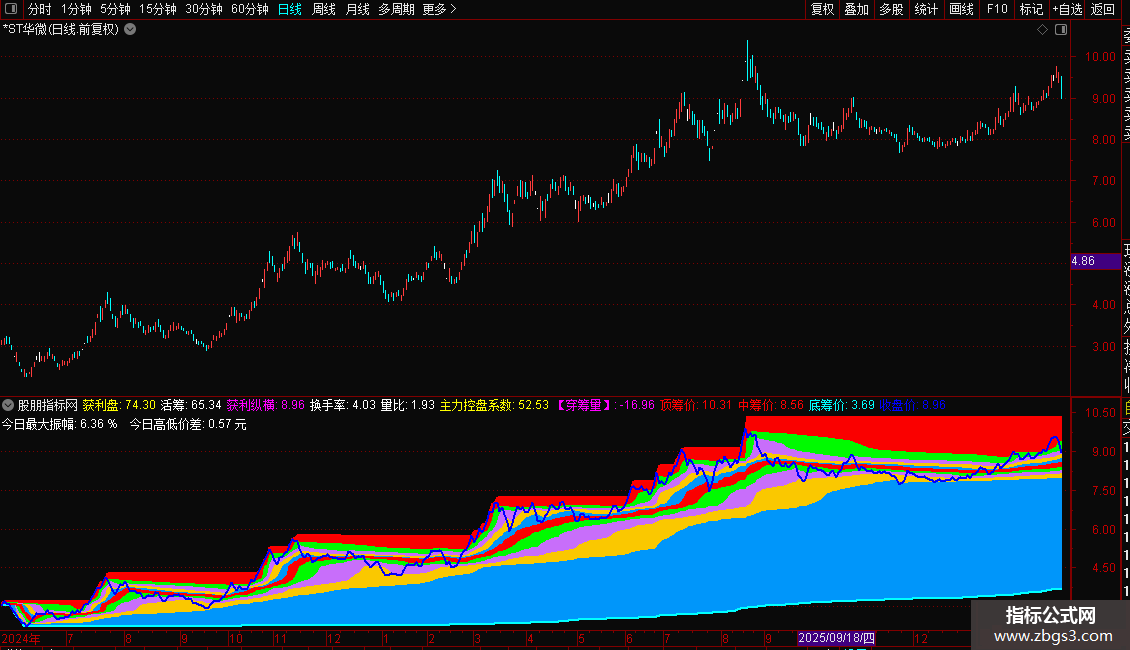
Task: Click the 今日高低价差: 0.57 元 text
Action: (188, 424)
